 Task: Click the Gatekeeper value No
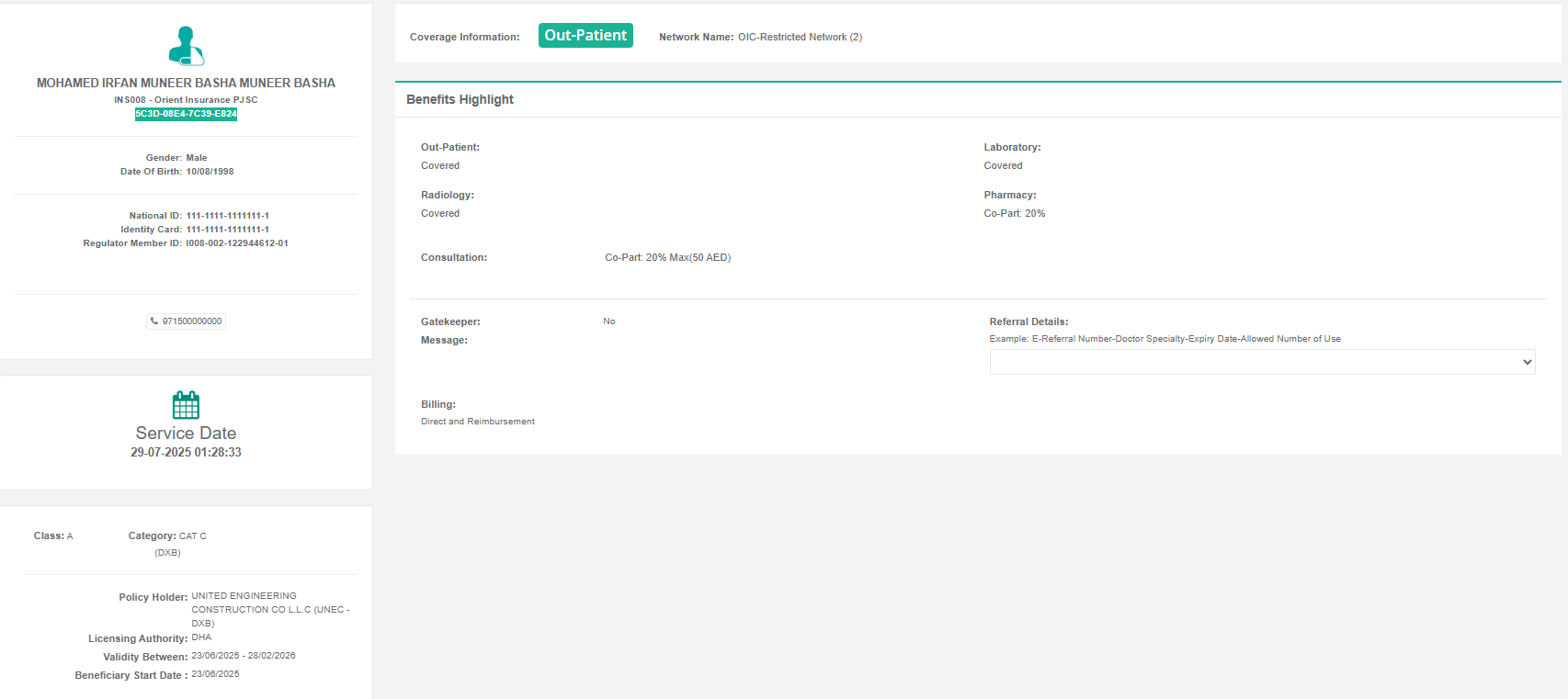[x=608, y=321]
